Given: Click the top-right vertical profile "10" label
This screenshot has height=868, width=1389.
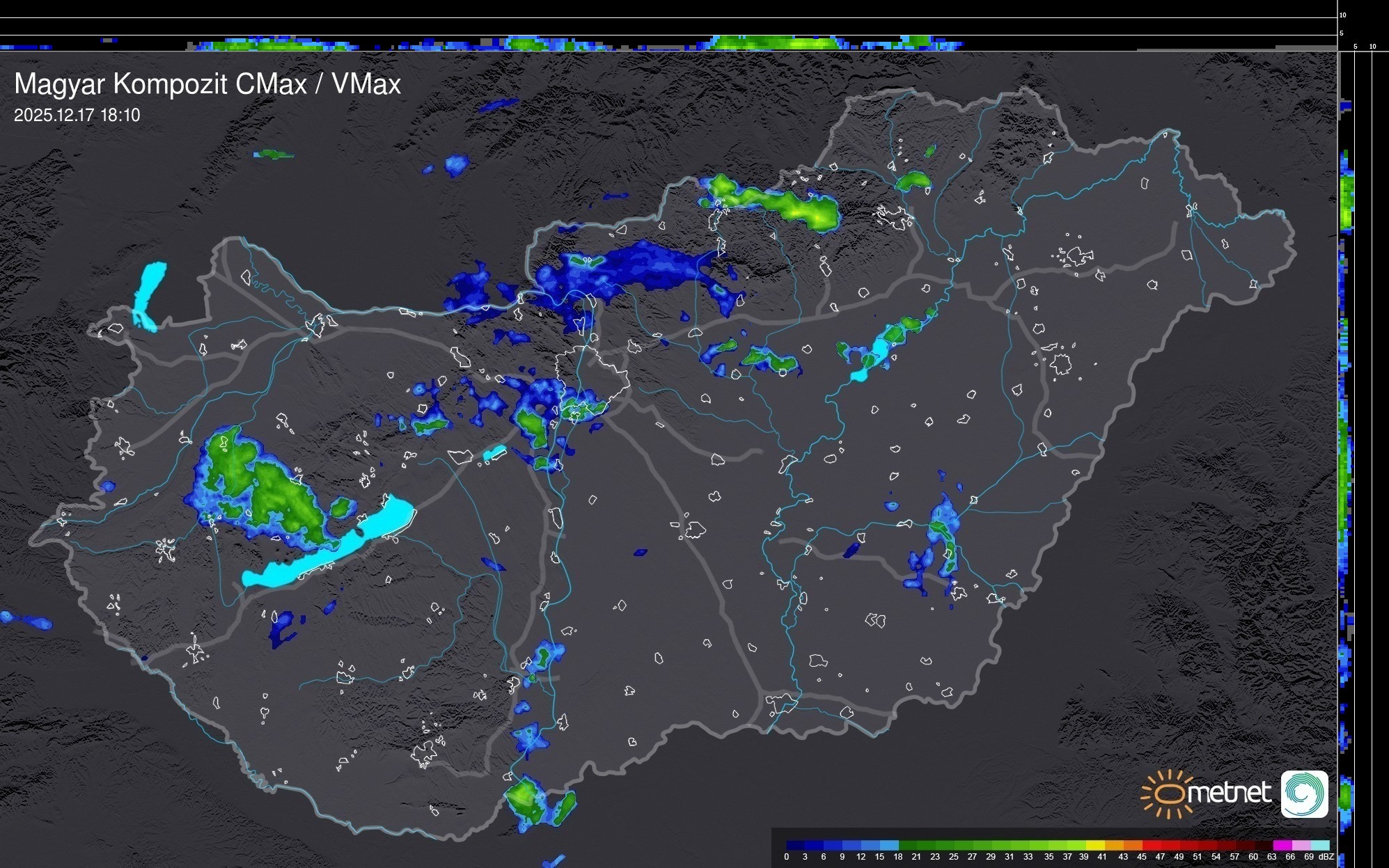Looking at the screenshot, I should click(1373, 47).
